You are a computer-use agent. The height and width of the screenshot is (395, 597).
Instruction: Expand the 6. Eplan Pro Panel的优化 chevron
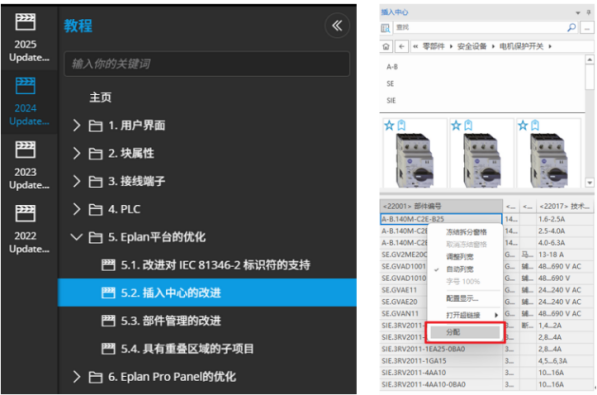coord(77,377)
